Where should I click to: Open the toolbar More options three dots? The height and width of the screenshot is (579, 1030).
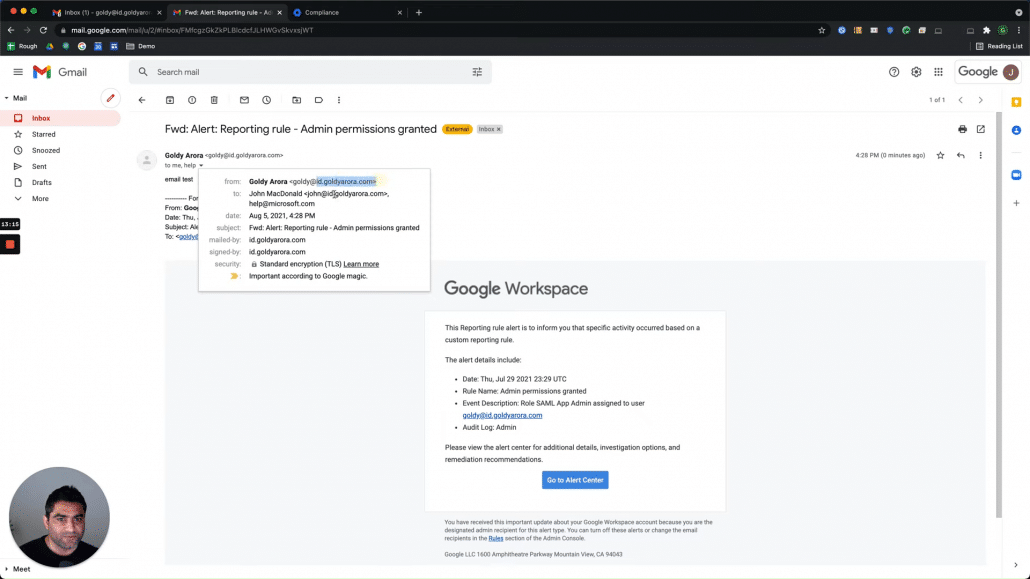coord(339,100)
